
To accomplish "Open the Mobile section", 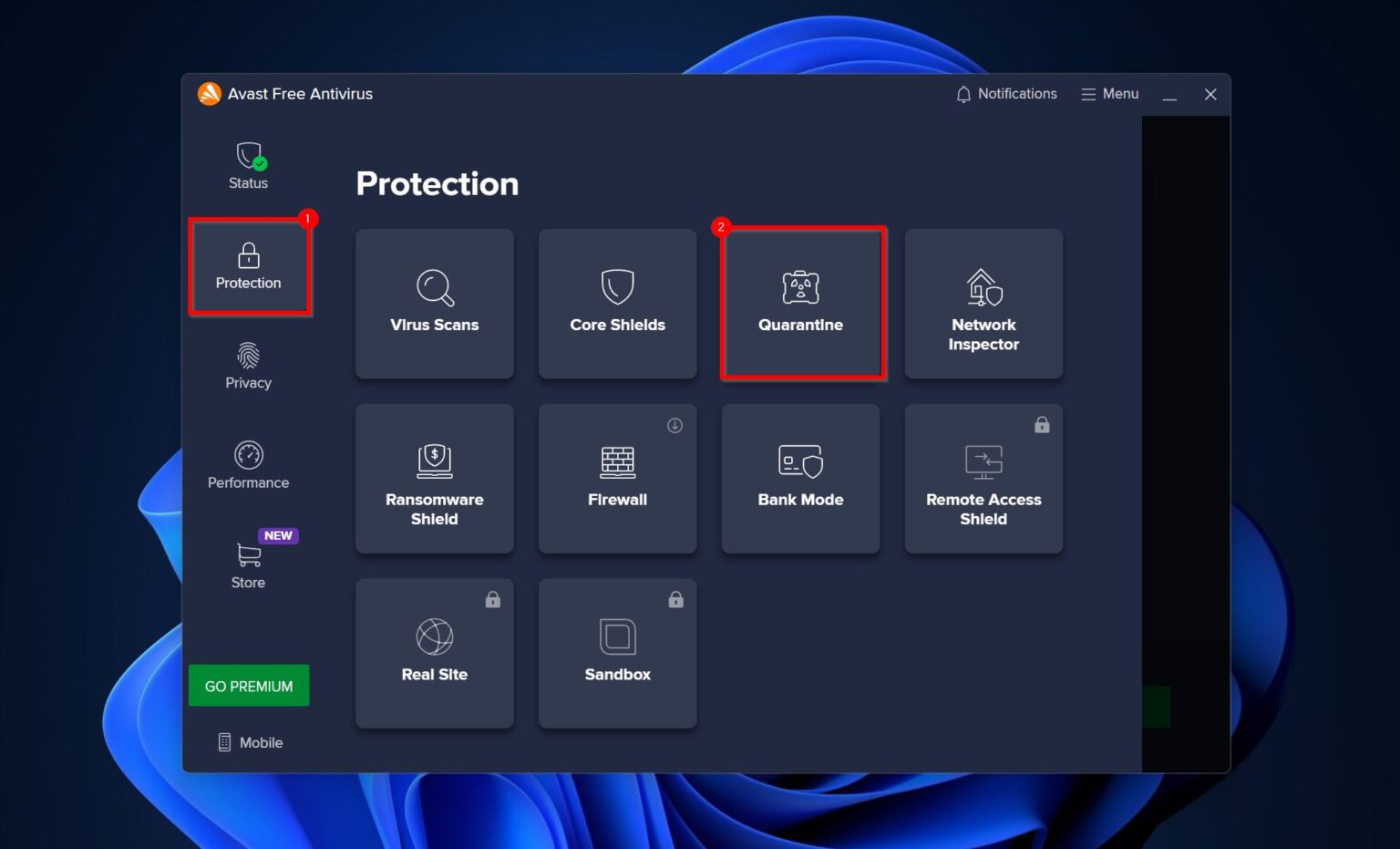I will point(248,741).
